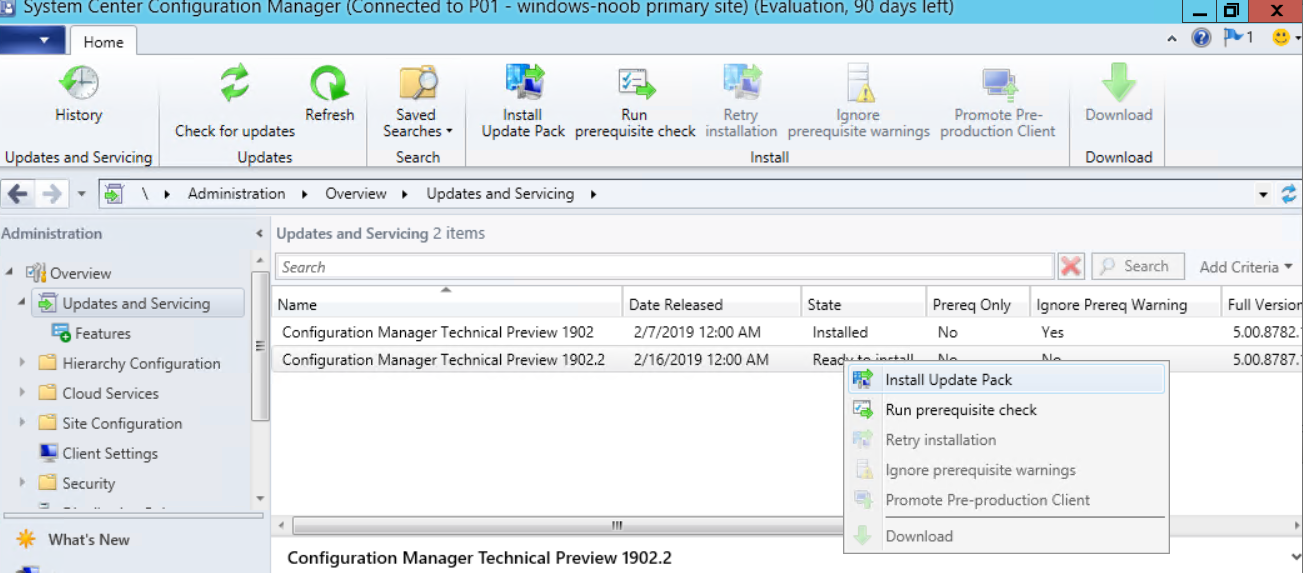The image size is (1303, 573).
Task: Select Overview in the tree
Action: (81, 273)
